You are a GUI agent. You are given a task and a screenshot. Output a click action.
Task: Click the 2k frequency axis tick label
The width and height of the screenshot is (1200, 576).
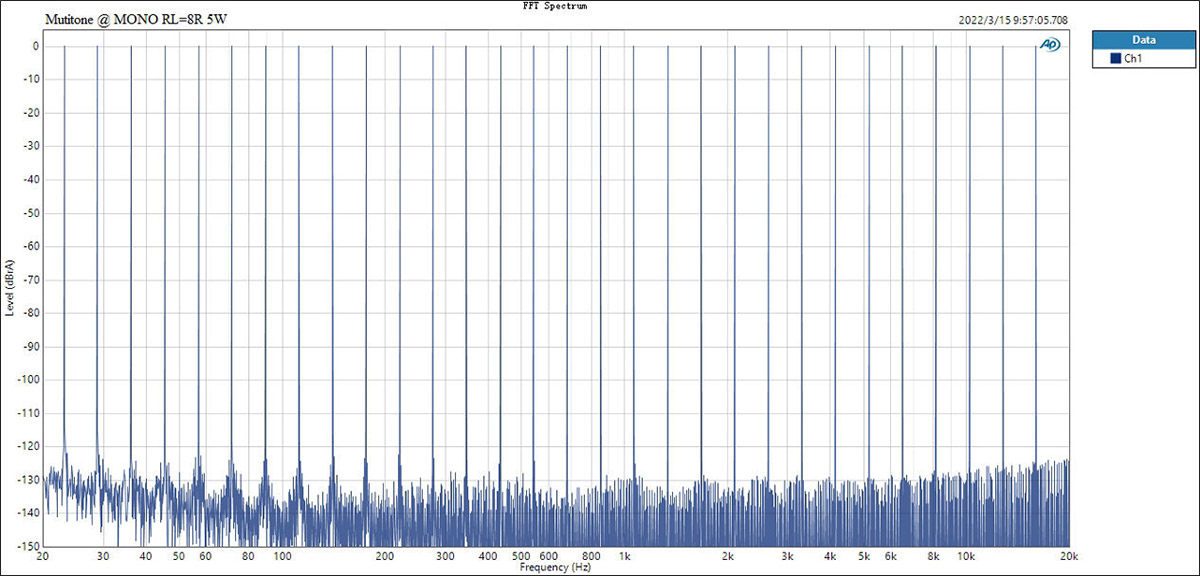click(x=728, y=556)
